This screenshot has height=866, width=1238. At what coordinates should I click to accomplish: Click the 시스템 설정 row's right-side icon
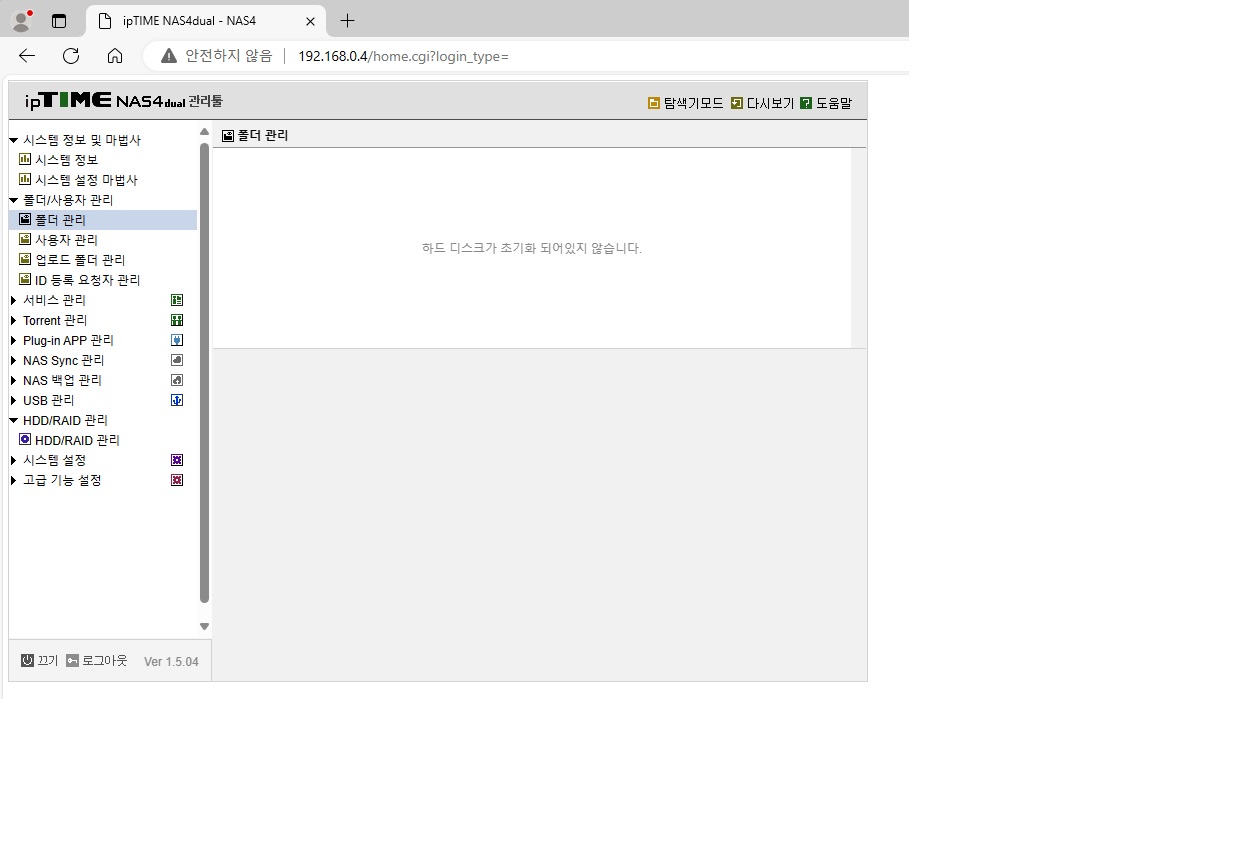(x=177, y=460)
